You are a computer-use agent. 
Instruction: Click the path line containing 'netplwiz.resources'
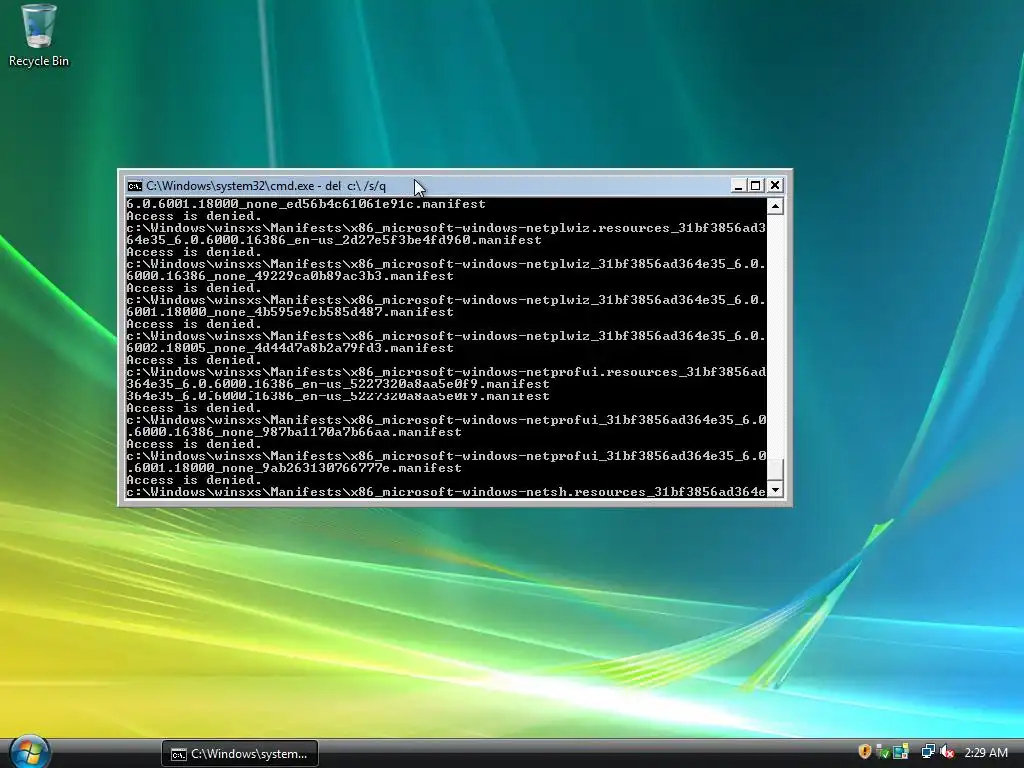[446, 228]
